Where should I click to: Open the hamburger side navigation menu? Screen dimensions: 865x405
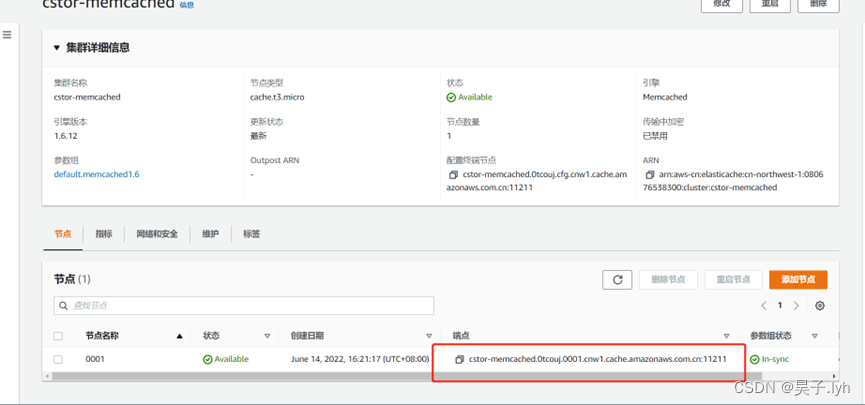click(x=7, y=35)
